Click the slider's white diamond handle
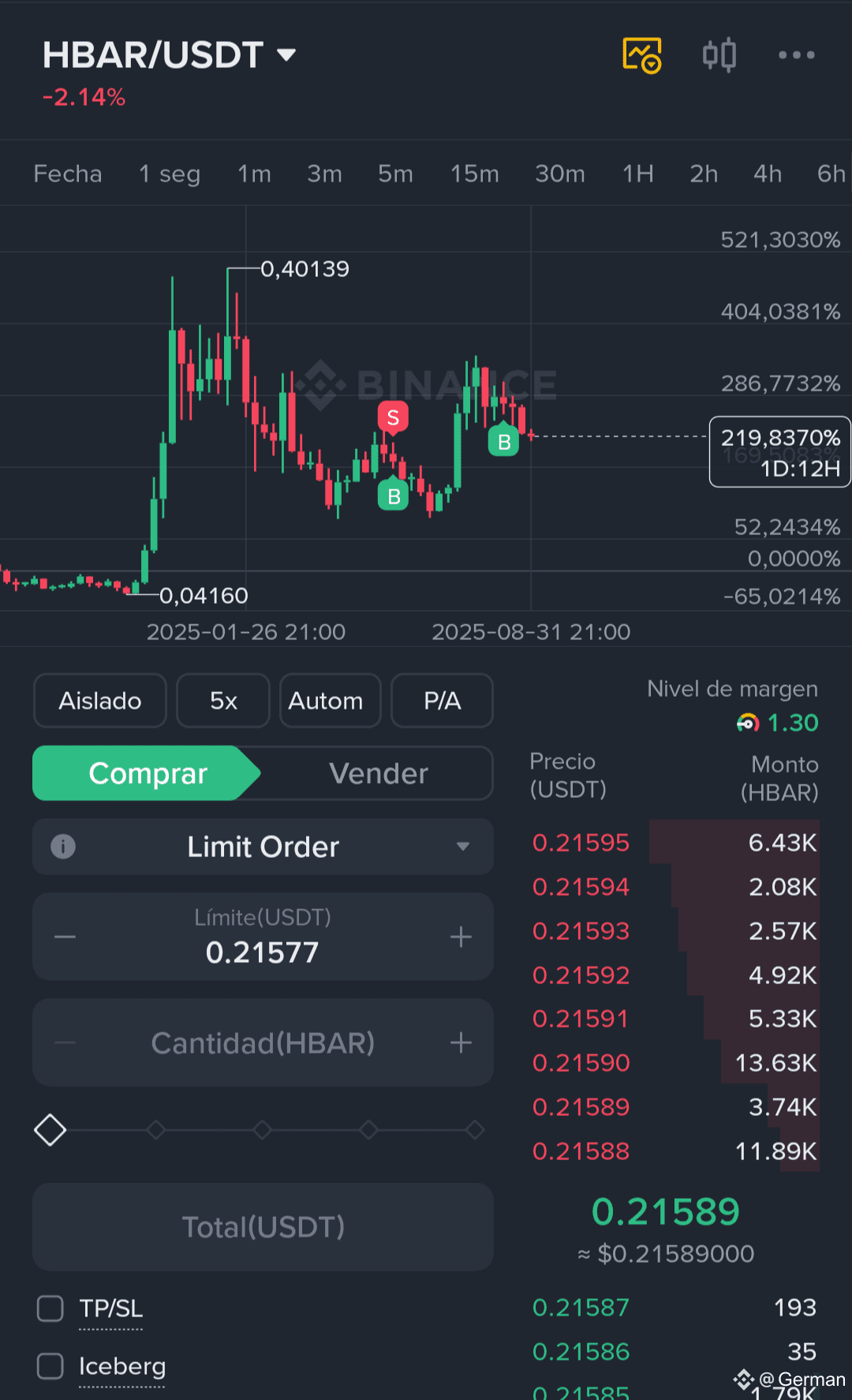The width and height of the screenshot is (852, 1400). pyautogui.click(x=50, y=1130)
